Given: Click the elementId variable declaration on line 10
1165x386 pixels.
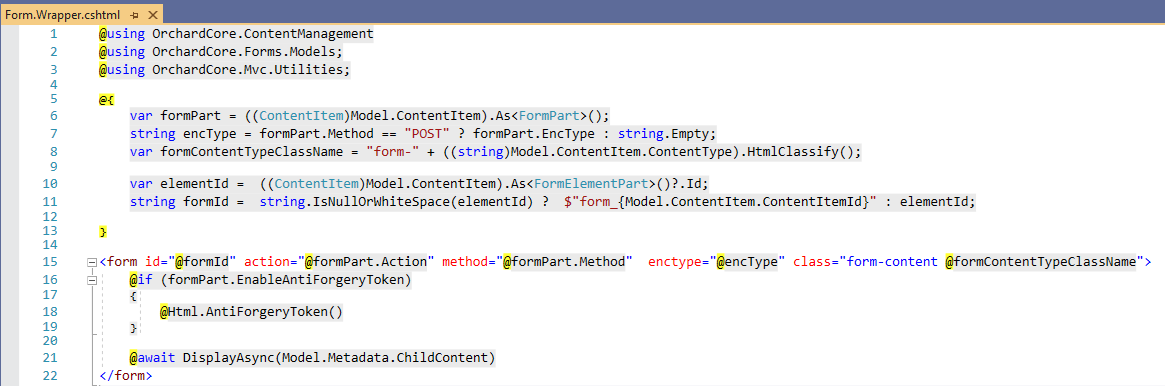Looking at the screenshot, I should [195, 183].
